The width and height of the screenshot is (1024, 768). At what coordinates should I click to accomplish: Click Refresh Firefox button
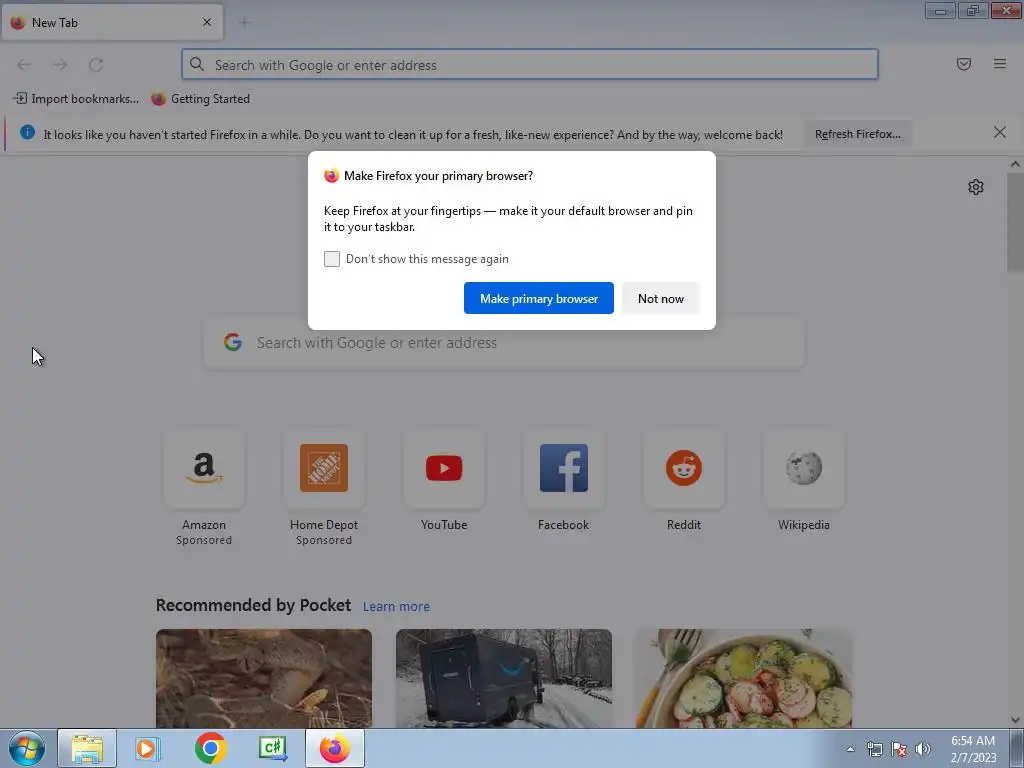coord(857,134)
